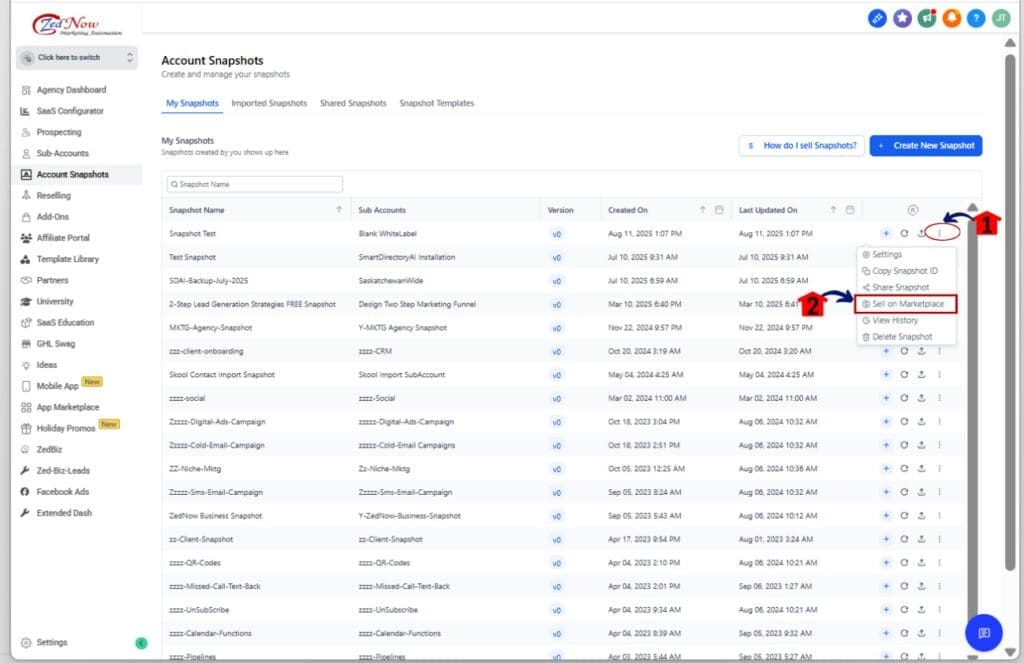Click the Create New Snapshot button
This screenshot has width=1024, height=663.
[925, 146]
